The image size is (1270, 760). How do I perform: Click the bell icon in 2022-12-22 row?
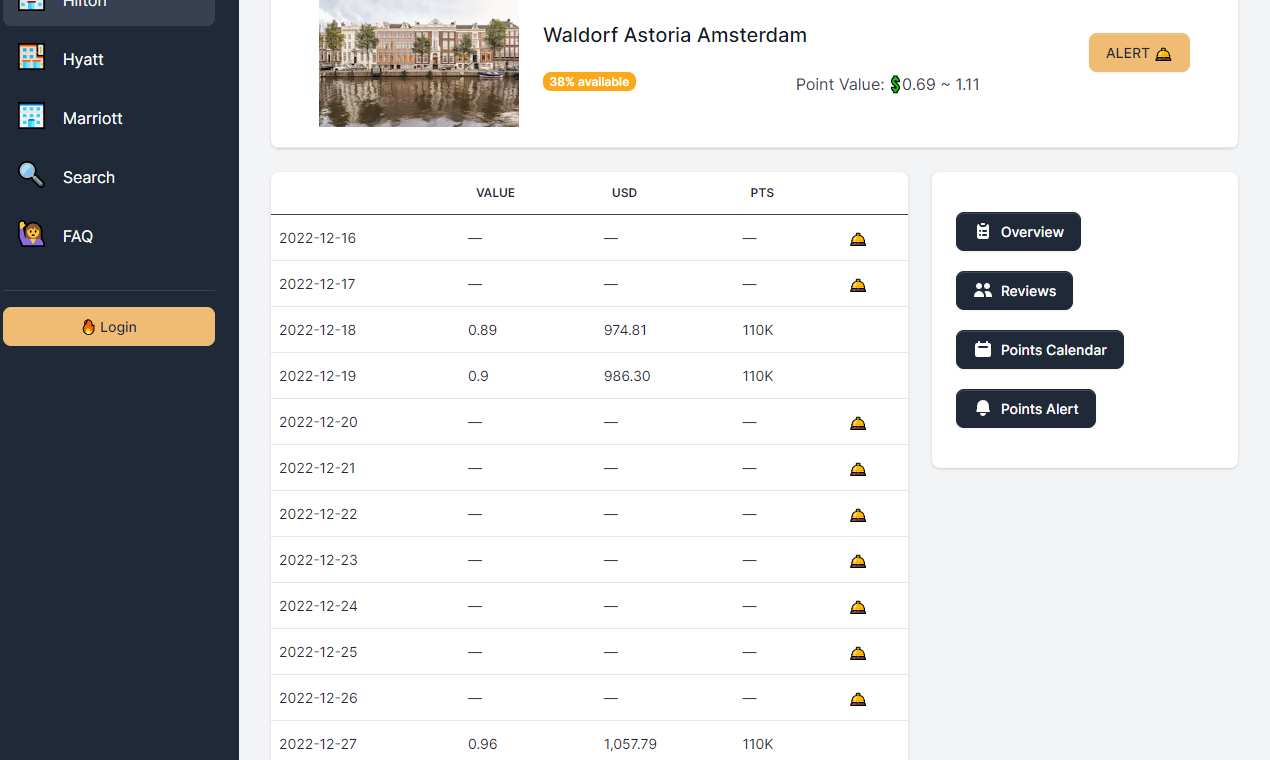(x=857, y=515)
